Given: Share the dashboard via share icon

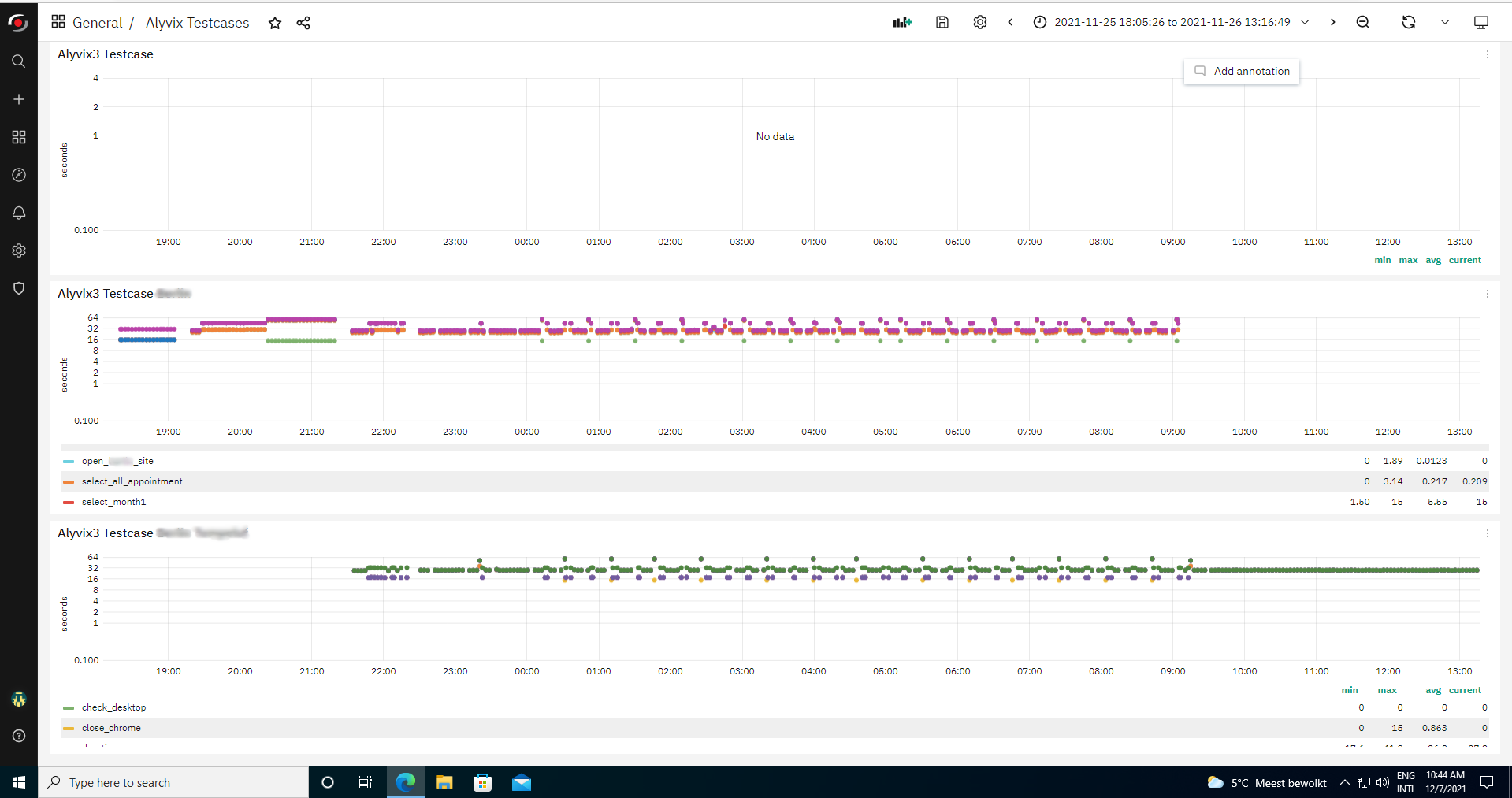Looking at the screenshot, I should click(x=303, y=23).
